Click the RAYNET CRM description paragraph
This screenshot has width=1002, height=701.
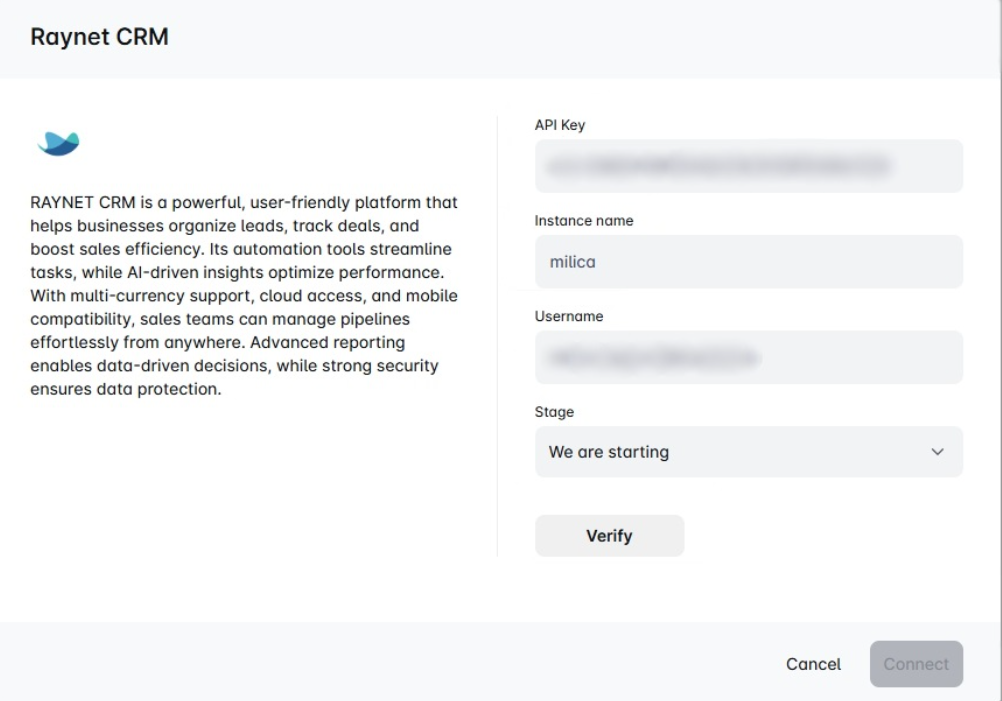245,296
